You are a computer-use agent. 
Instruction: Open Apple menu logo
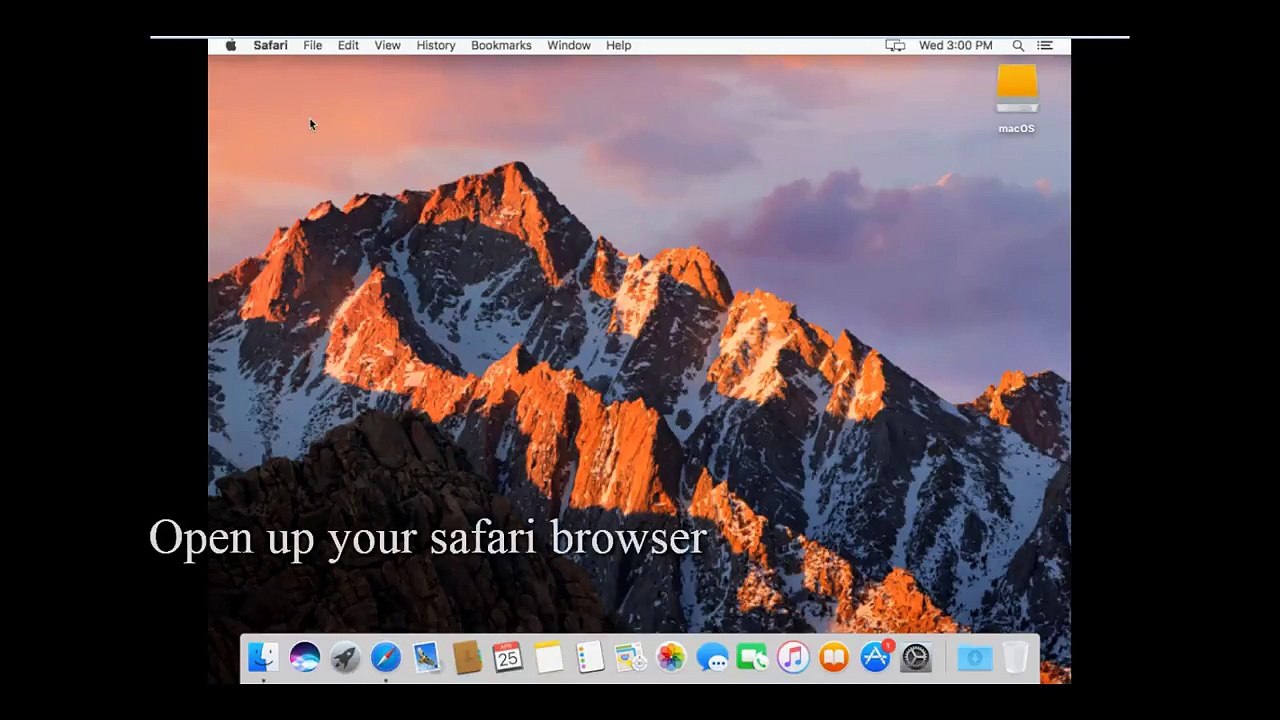(x=231, y=45)
